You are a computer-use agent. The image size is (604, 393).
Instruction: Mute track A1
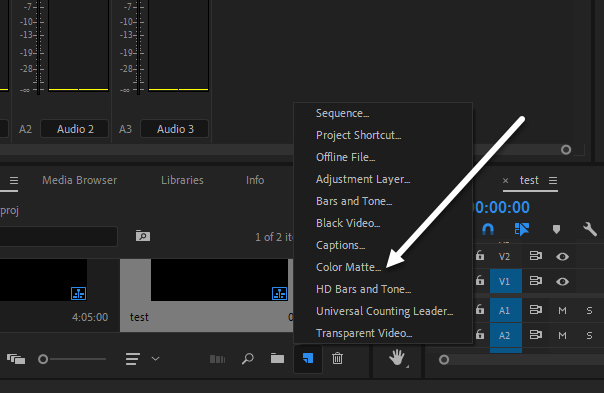pos(562,311)
